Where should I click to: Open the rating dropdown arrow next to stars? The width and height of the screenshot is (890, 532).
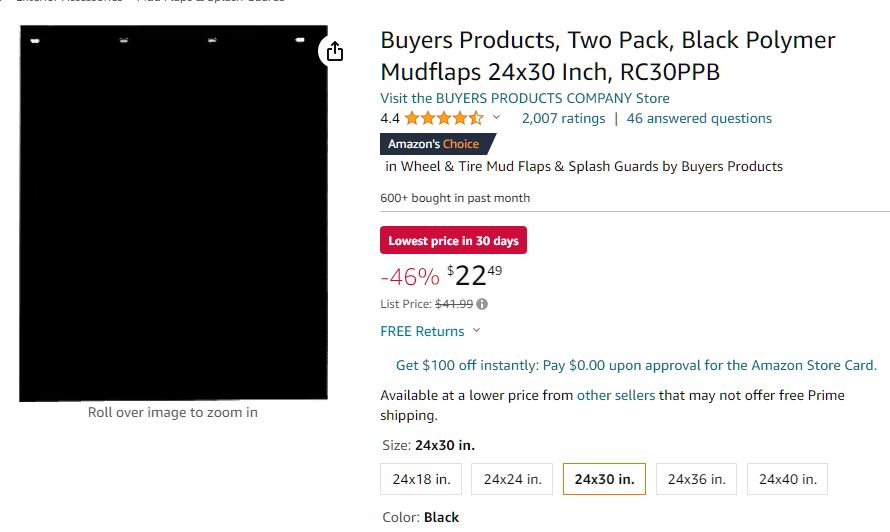click(x=496, y=118)
